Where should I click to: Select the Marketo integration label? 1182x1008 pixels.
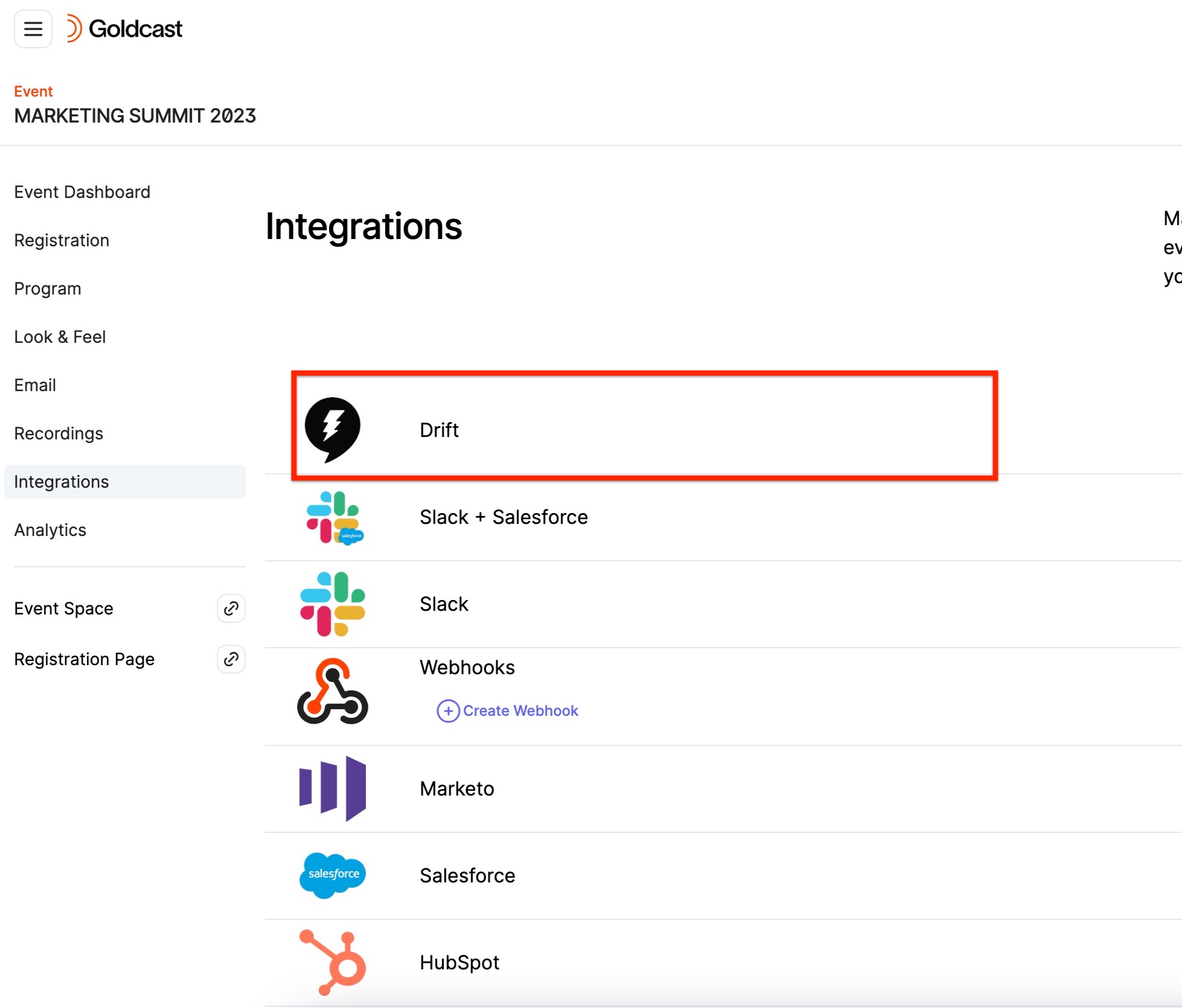[x=457, y=788]
